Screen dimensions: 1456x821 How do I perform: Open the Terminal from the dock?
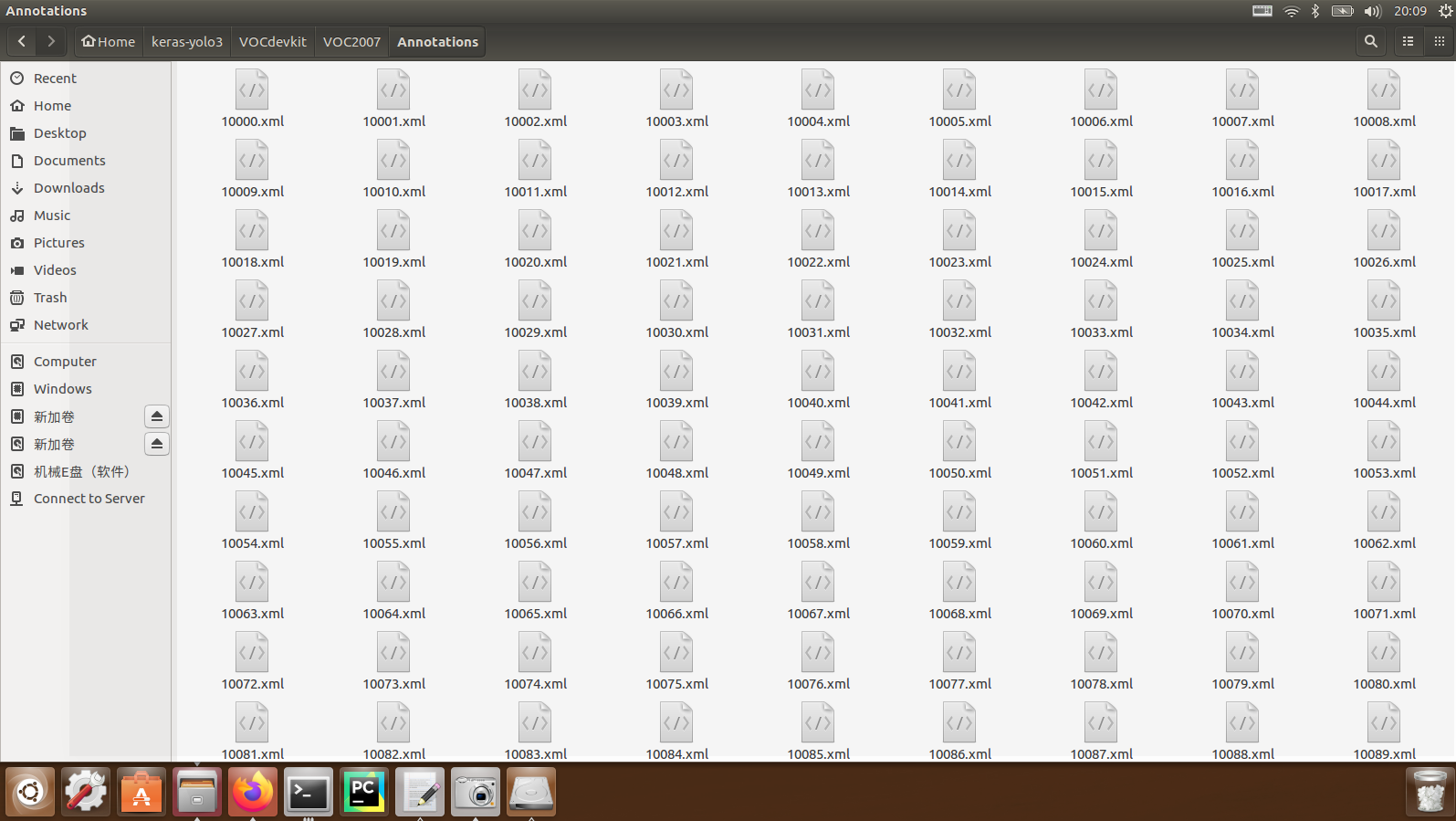coord(309,792)
